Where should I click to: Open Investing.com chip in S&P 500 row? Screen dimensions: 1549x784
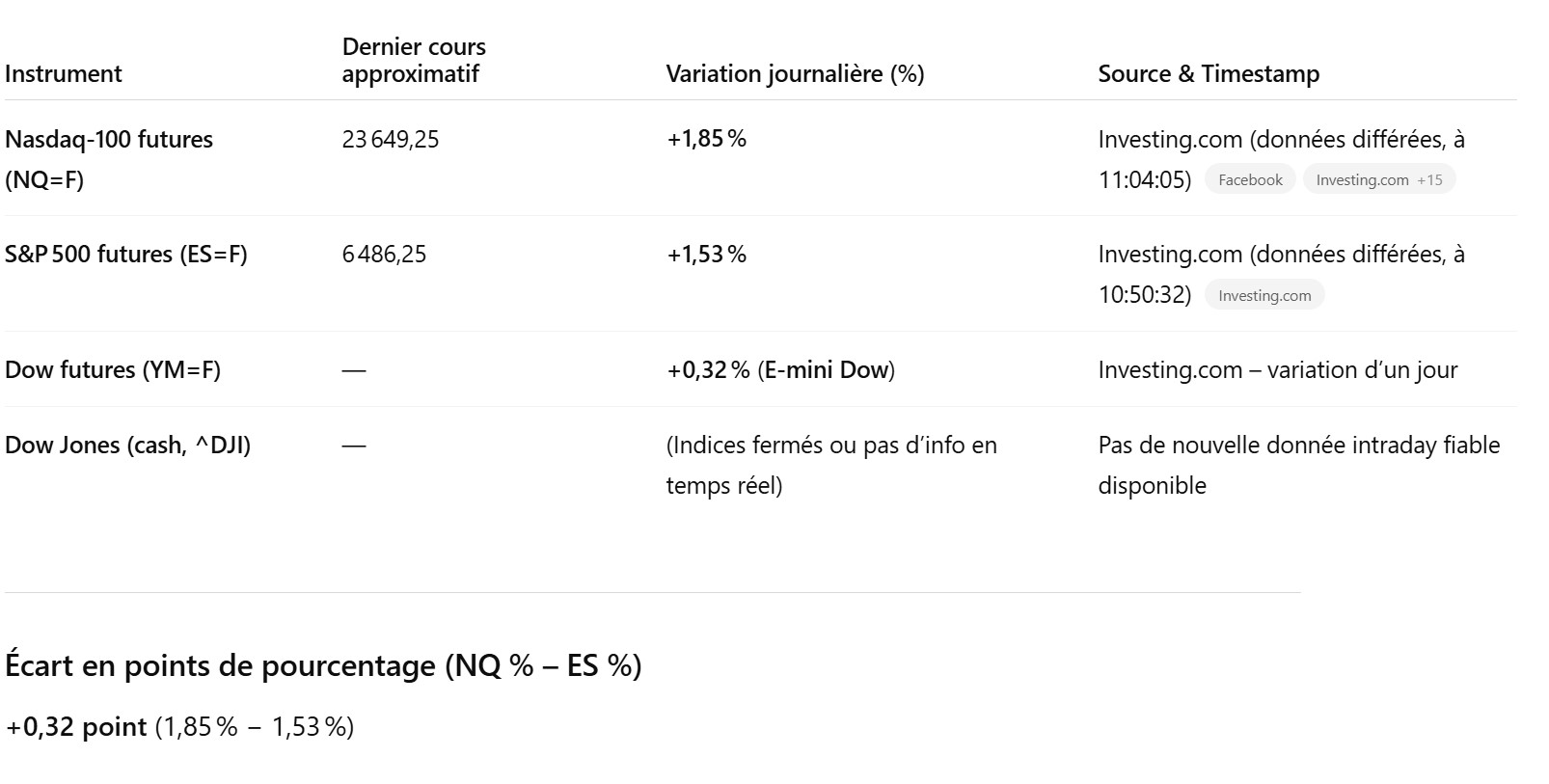pyautogui.click(x=1264, y=296)
